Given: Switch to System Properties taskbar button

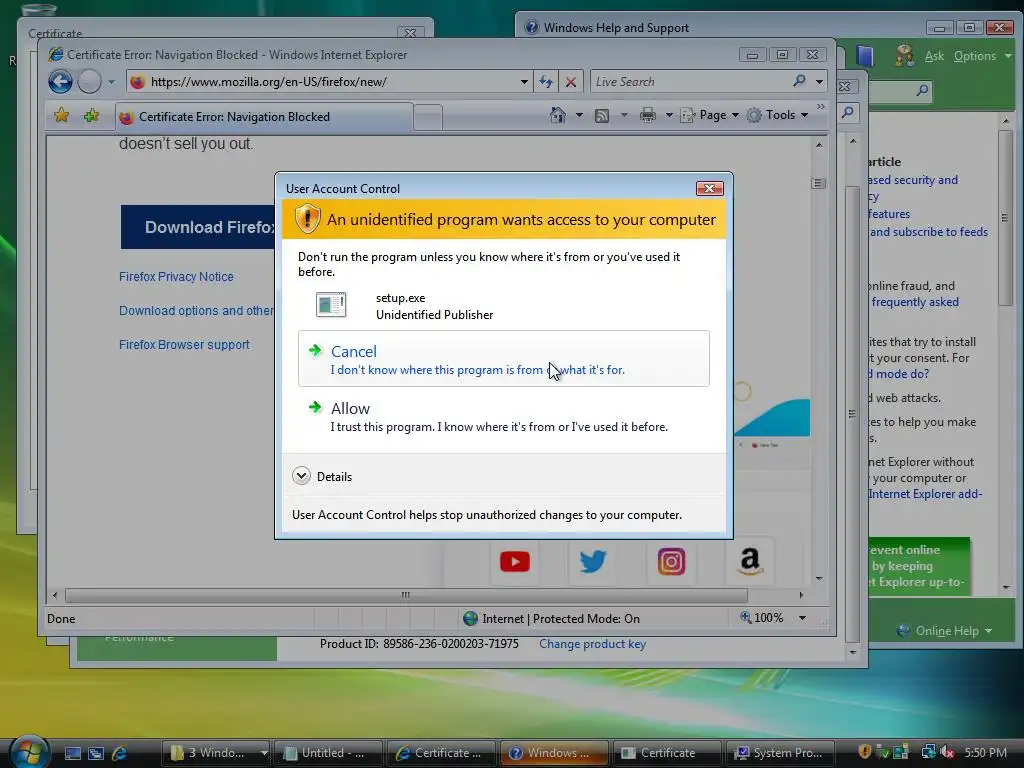Looking at the screenshot, I should 780,753.
